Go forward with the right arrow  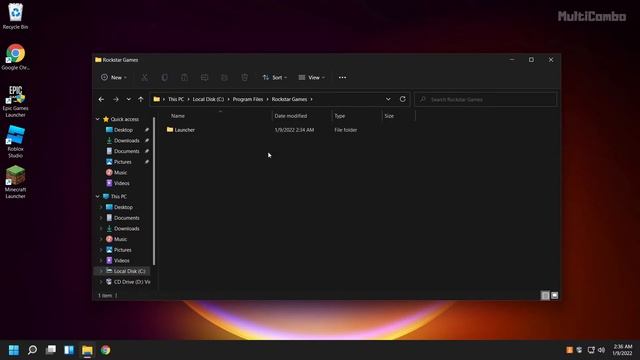[116, 99]
